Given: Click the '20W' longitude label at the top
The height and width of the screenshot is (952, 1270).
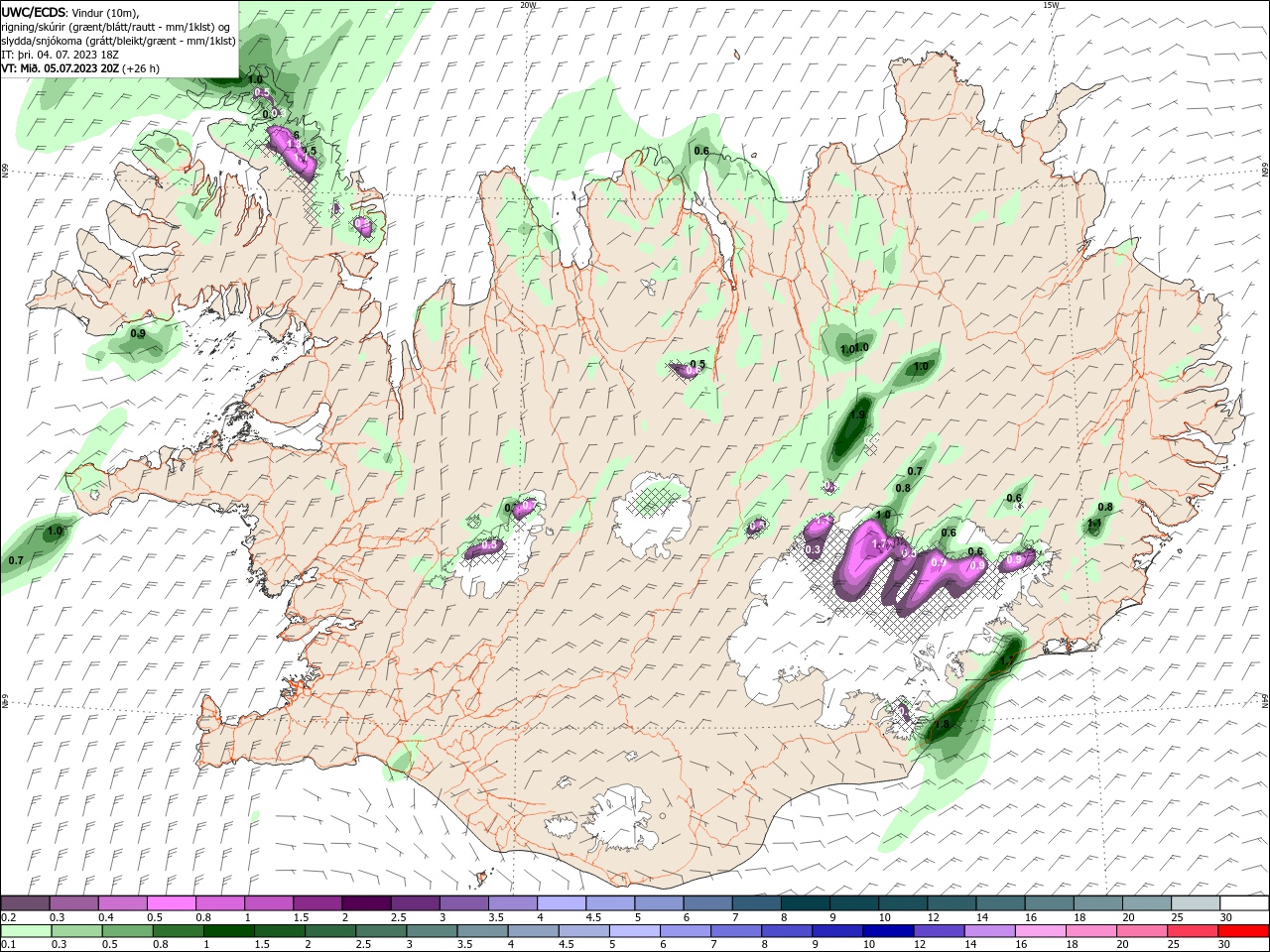Looking at the screenshot, I should point(528,5).
